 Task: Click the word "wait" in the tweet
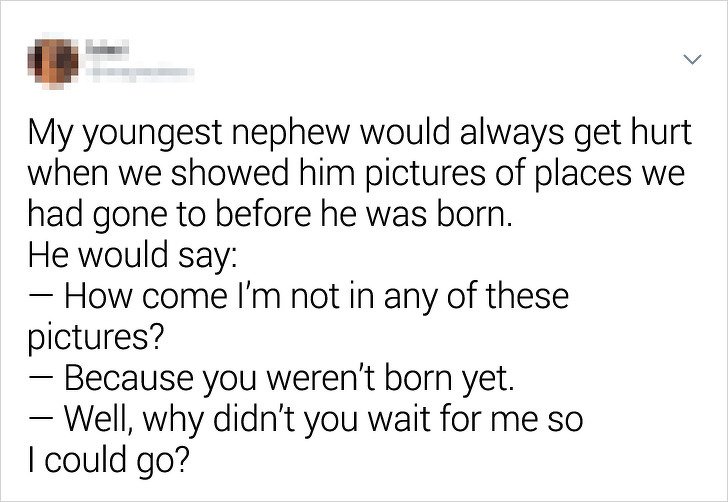397,418
